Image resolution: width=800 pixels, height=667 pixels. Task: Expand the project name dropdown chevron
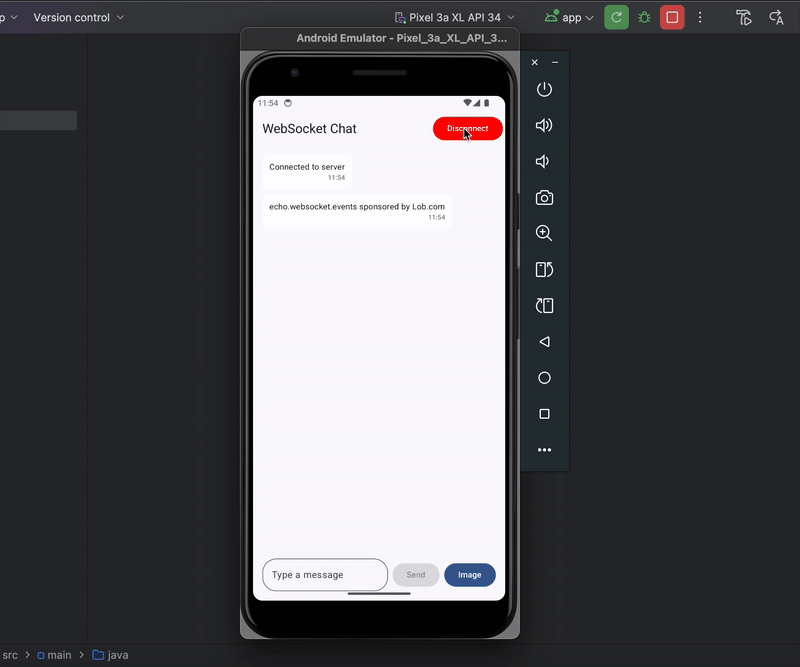pyautogui.click(x=14, y=17)
